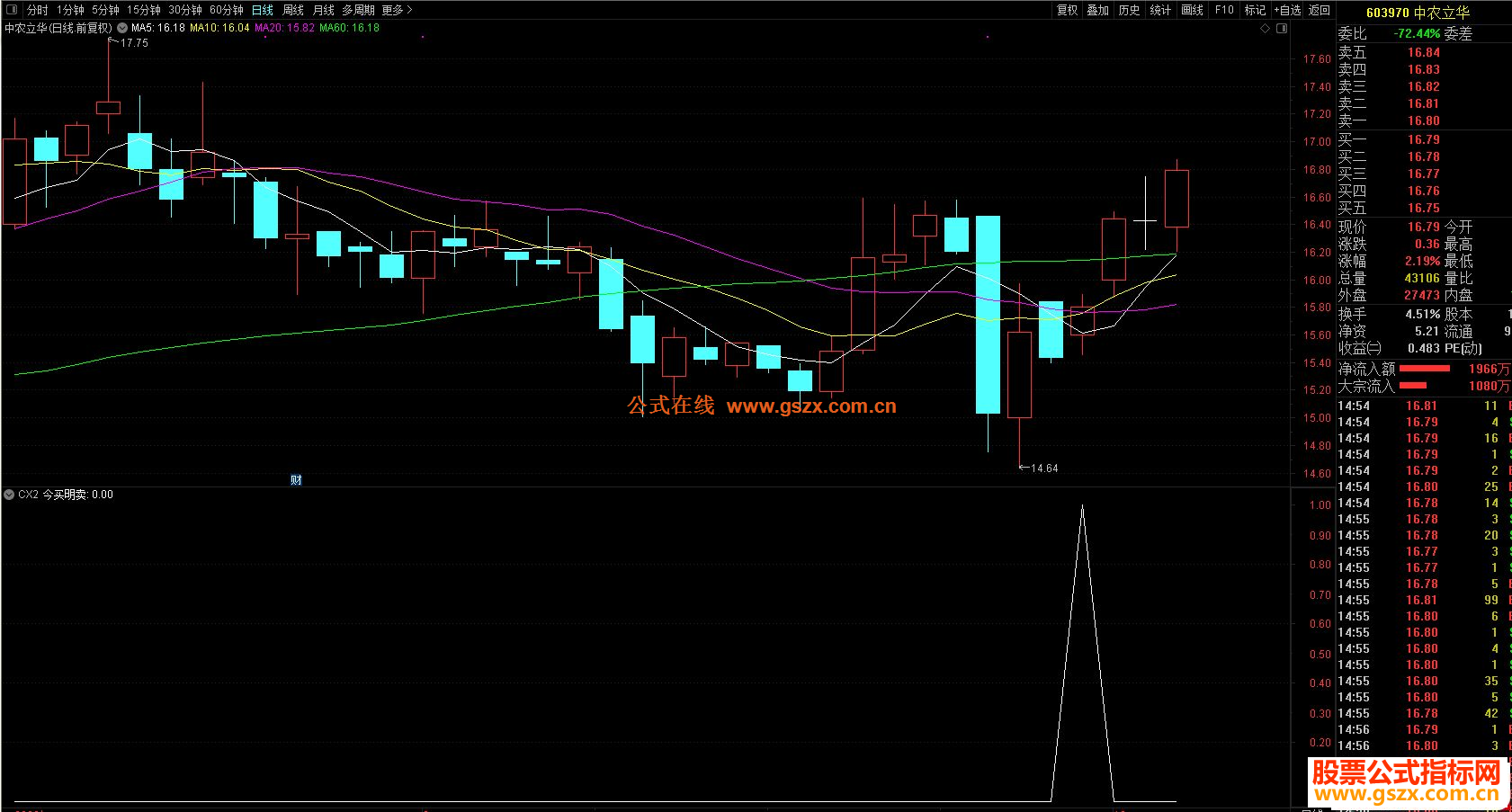Select the 5分钟 period tab
Screen dimensions: 1512x812
point(105,10)
